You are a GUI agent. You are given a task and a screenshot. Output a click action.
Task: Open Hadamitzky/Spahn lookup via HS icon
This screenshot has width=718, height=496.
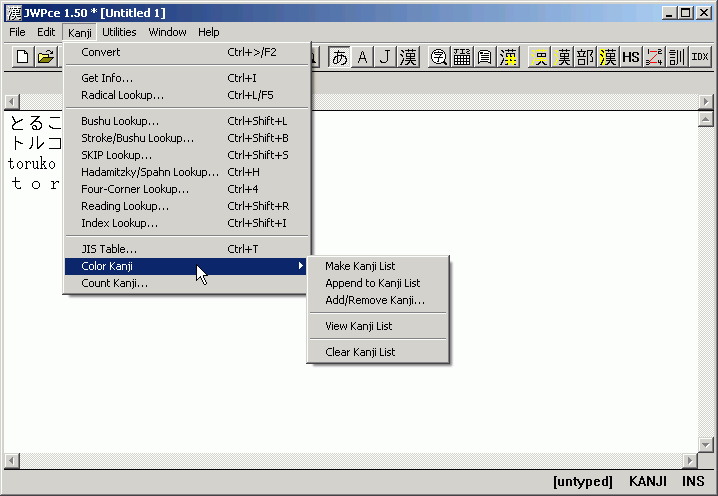(x=631, y=57)
